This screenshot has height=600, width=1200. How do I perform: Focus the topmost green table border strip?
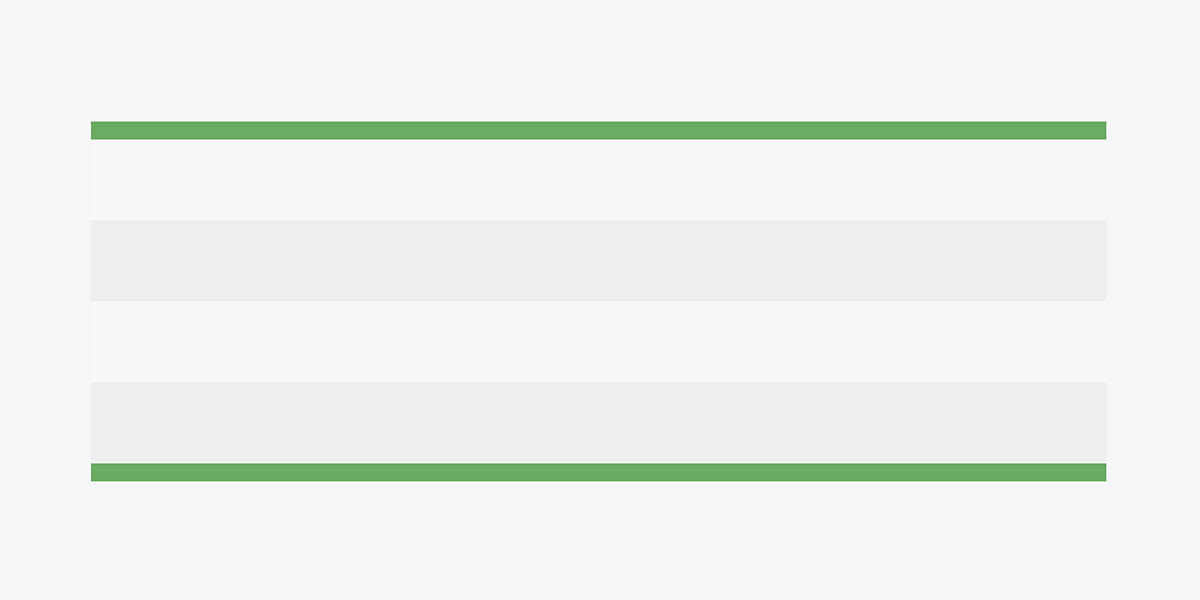click(x=598, y=130)
